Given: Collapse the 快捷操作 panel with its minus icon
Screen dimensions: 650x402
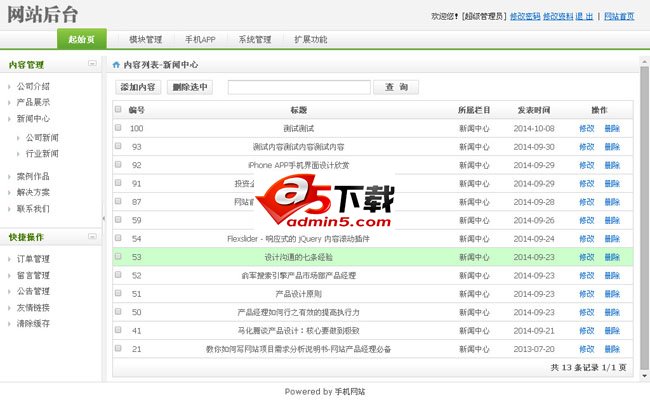Looking at the screenshot, I should 92,236.
